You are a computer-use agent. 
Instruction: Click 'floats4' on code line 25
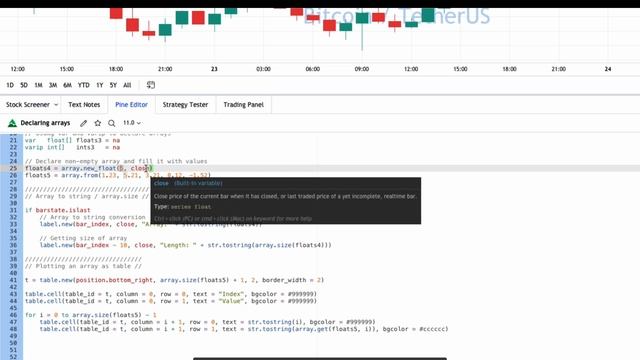(x=38, y=168)
